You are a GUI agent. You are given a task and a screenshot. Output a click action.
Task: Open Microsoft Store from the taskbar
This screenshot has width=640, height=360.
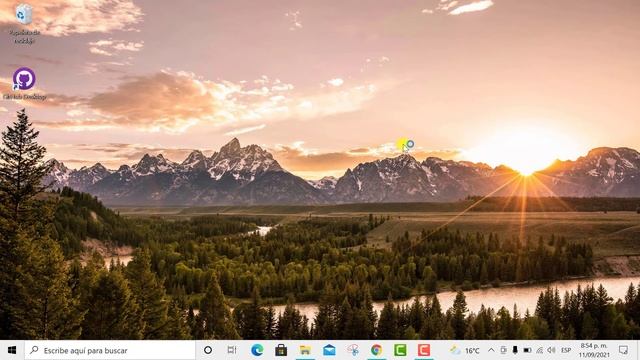pyautogui.click(x=281, y=350)
